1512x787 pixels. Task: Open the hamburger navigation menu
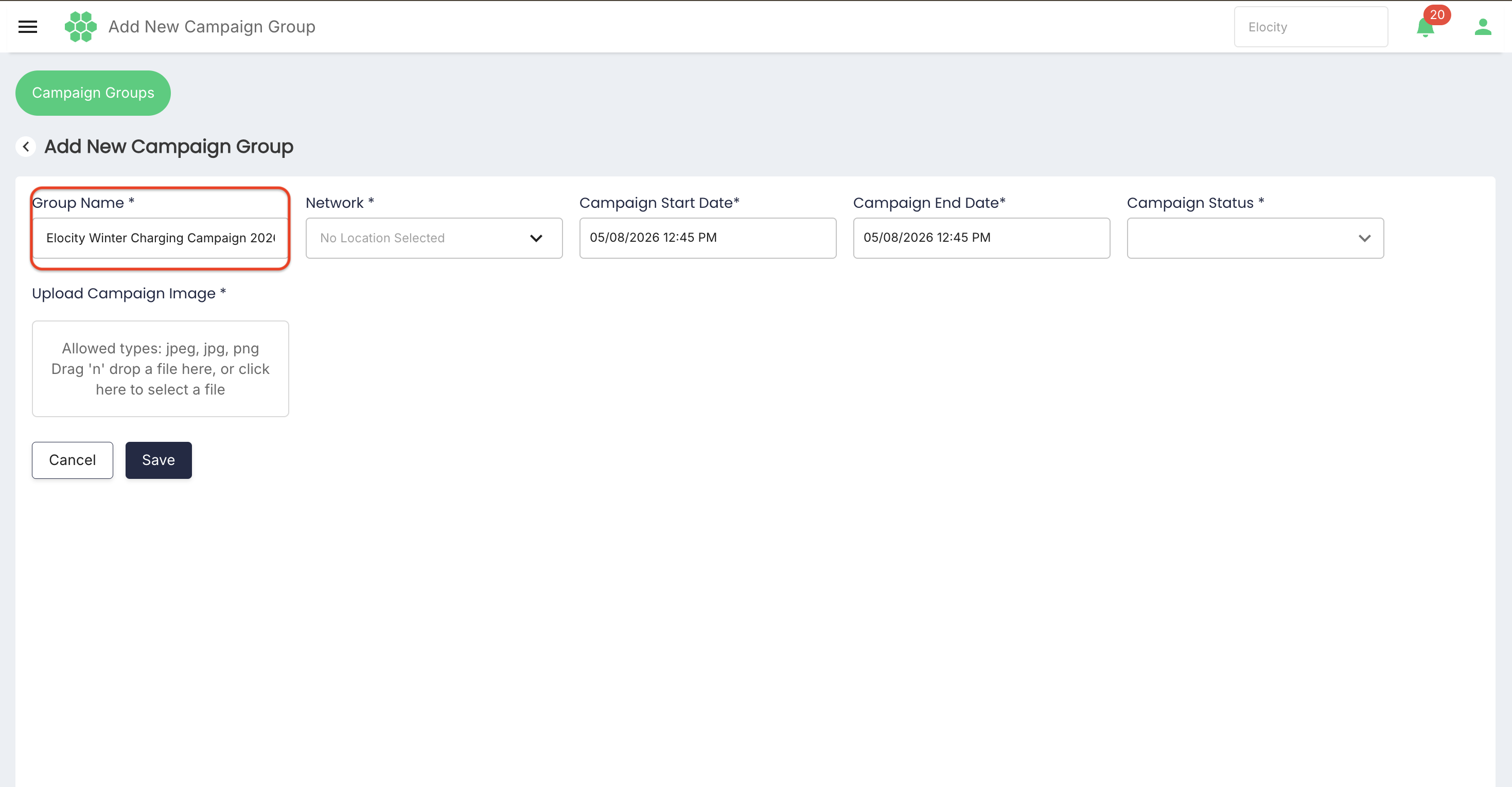pos(28,26)
